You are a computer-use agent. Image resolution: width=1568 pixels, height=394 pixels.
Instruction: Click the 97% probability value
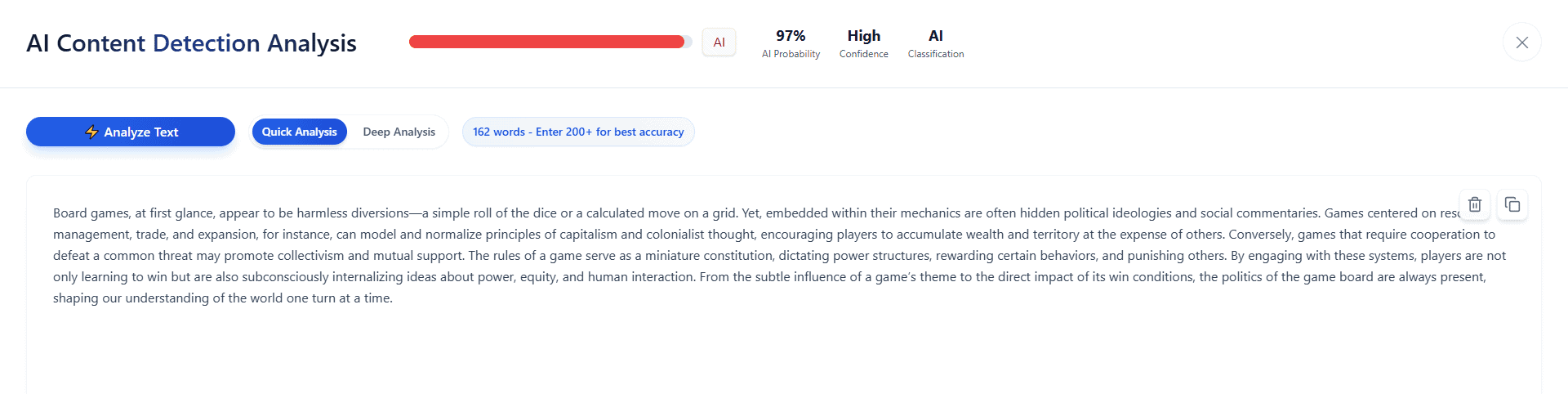tap(791, 36)
